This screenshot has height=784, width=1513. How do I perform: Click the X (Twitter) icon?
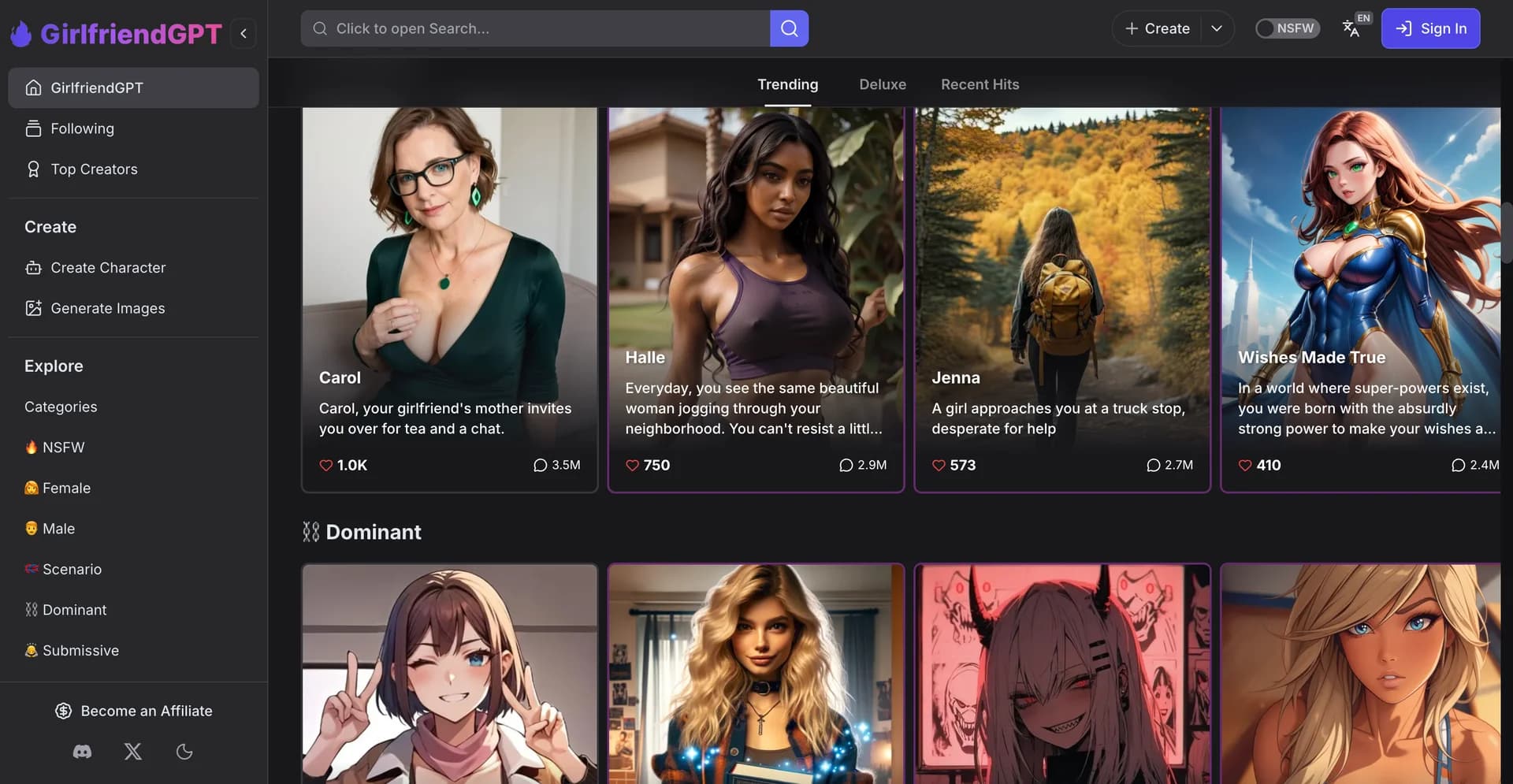[132, 752]
